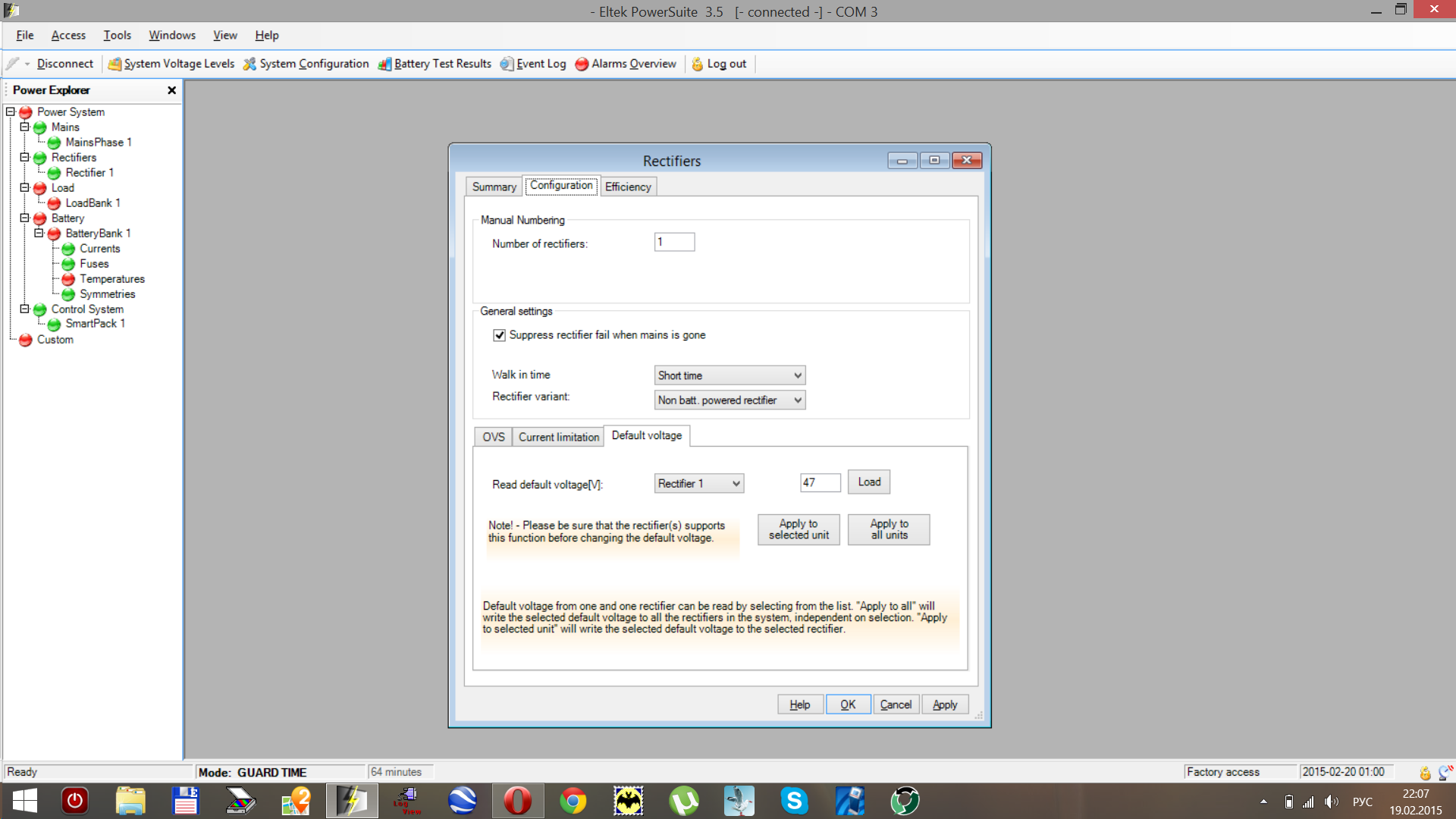The height and width of the screenshot is (819, 1456).
Task: Click the OK button
Action: point(848,704)
